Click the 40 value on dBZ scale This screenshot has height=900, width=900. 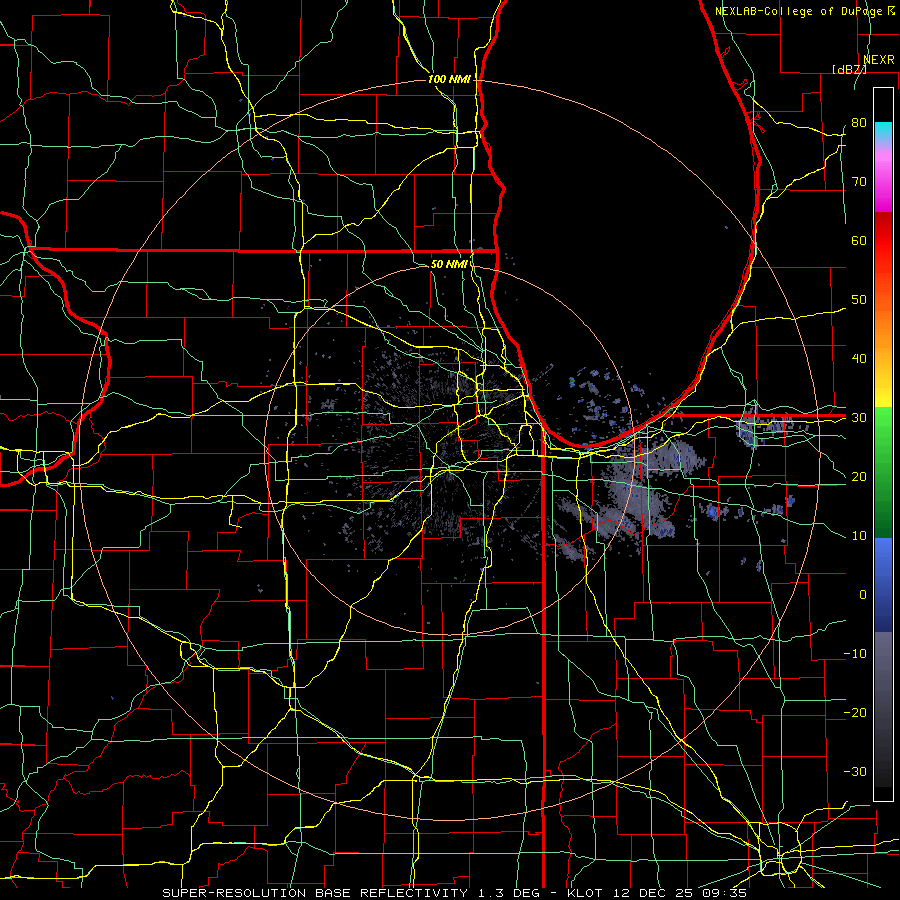[x=859, y=359]
